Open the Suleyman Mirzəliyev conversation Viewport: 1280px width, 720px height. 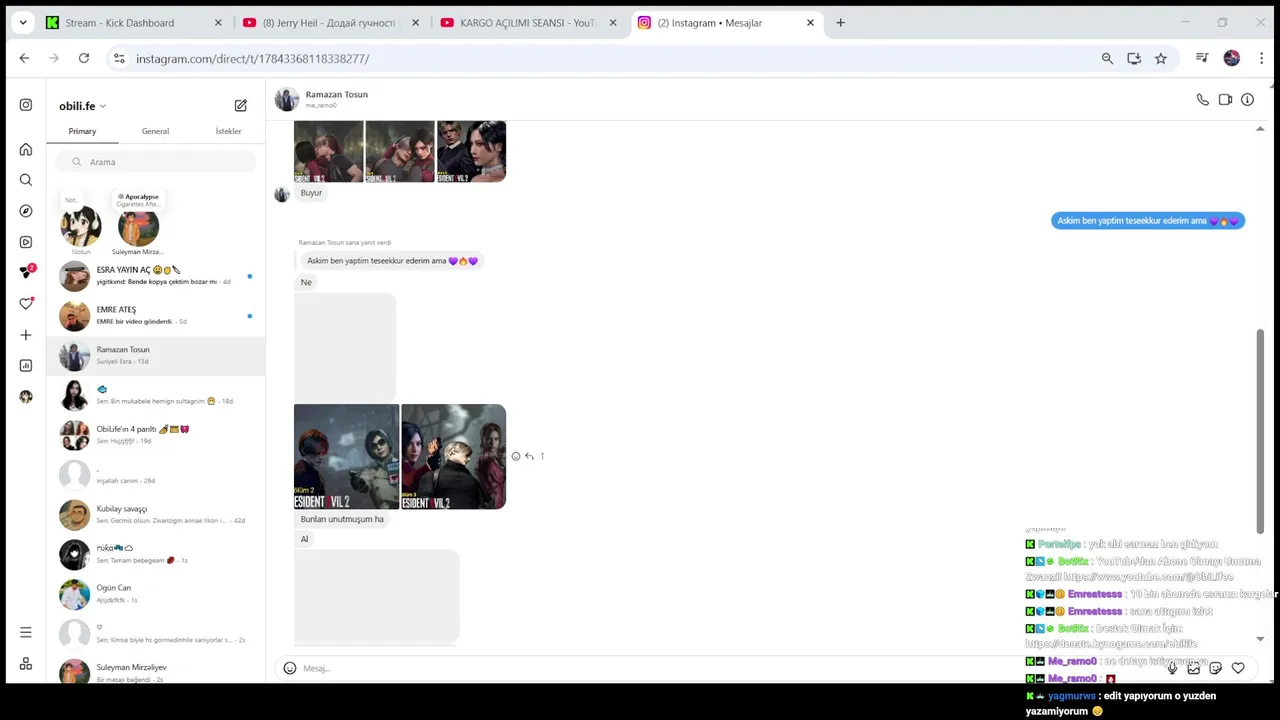(156, 671)
